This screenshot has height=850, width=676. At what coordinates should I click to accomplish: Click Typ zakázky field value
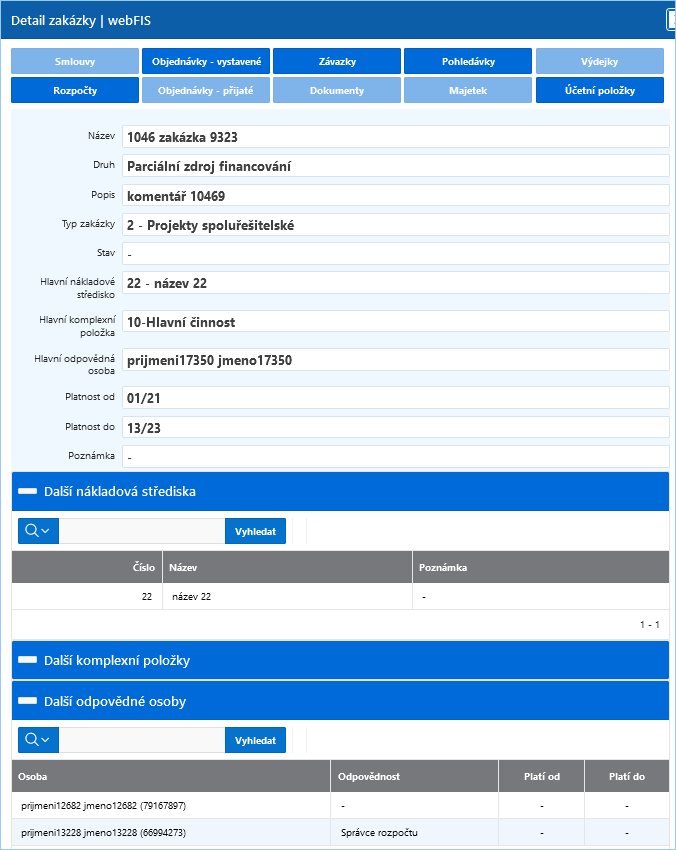point(396,224)
